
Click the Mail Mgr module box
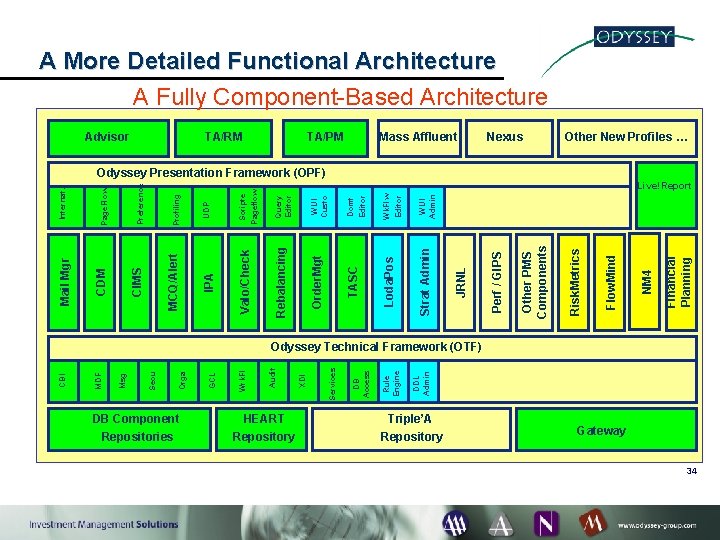click(x=63, y=282)
